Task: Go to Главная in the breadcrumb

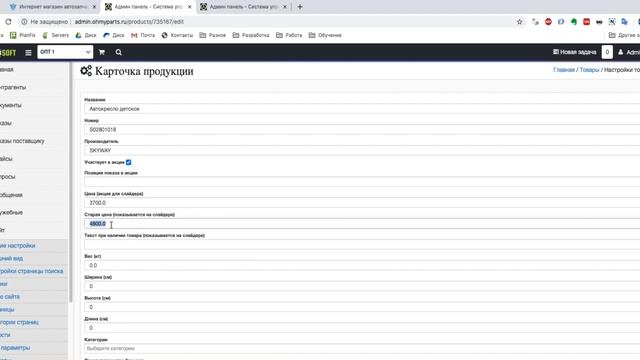Action: (x=564, y=70)
